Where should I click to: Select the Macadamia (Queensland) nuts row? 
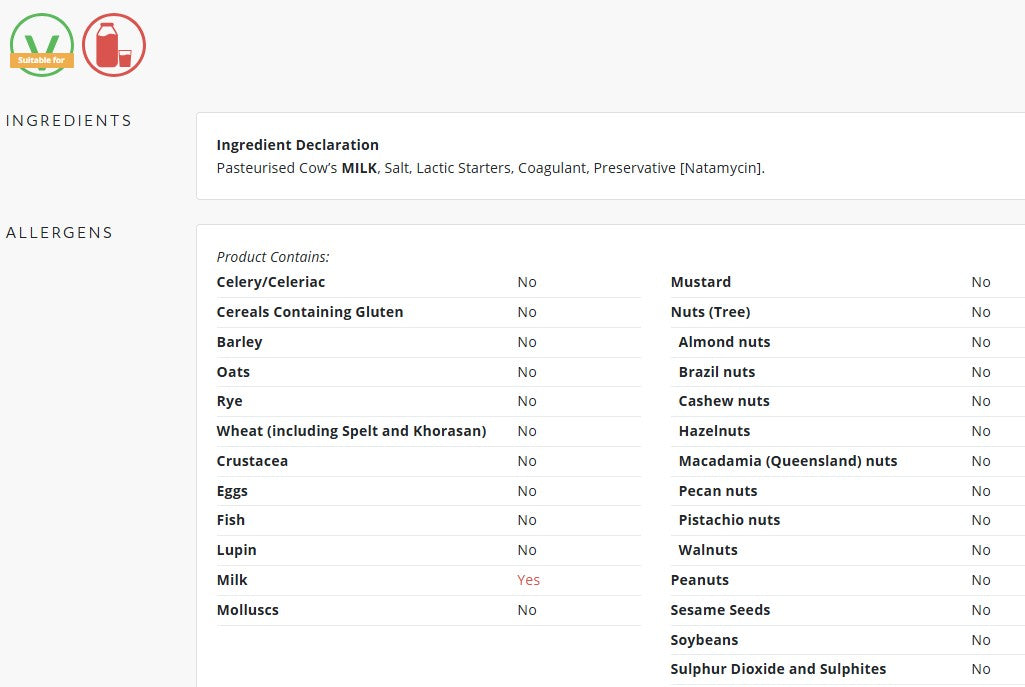pyautogui.click(x=848, y=461)
